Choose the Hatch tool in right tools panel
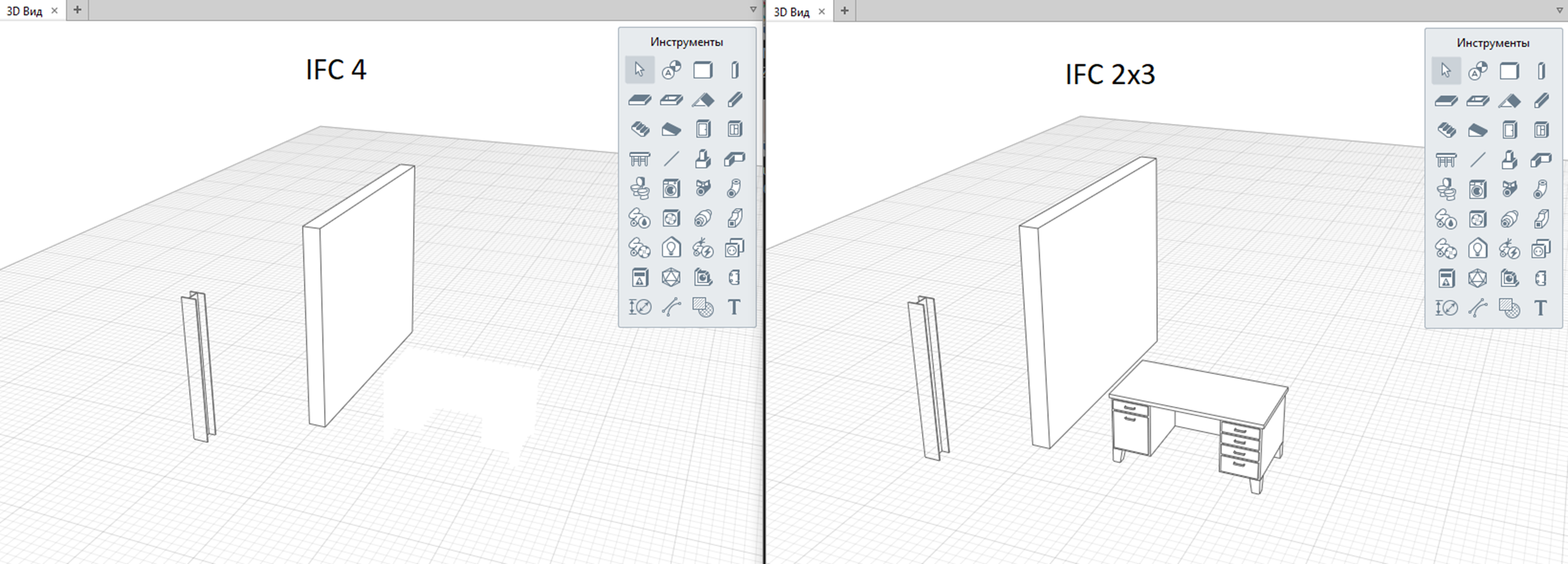The height and width of the screenshot is (564, 1568). coord(1509,308)
